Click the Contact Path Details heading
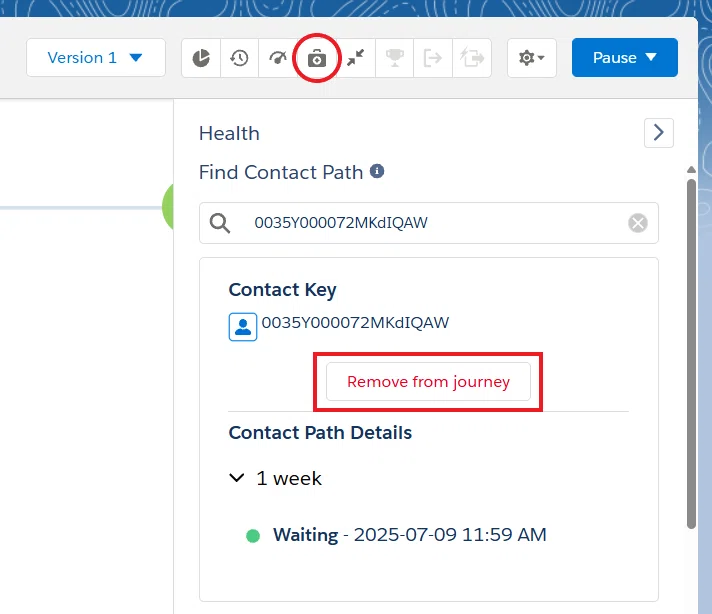Image resolution: width=712 pixels, height=614 pixels. 320,433
